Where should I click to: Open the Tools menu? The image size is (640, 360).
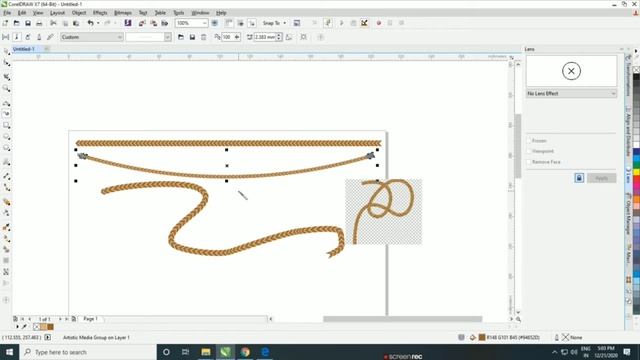tap(178, 13)
